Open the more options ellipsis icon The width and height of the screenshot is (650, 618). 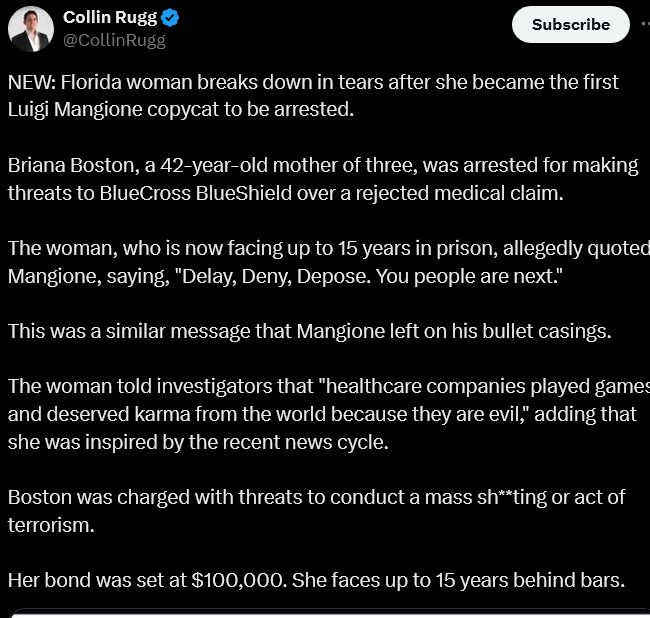click(645, 24)
